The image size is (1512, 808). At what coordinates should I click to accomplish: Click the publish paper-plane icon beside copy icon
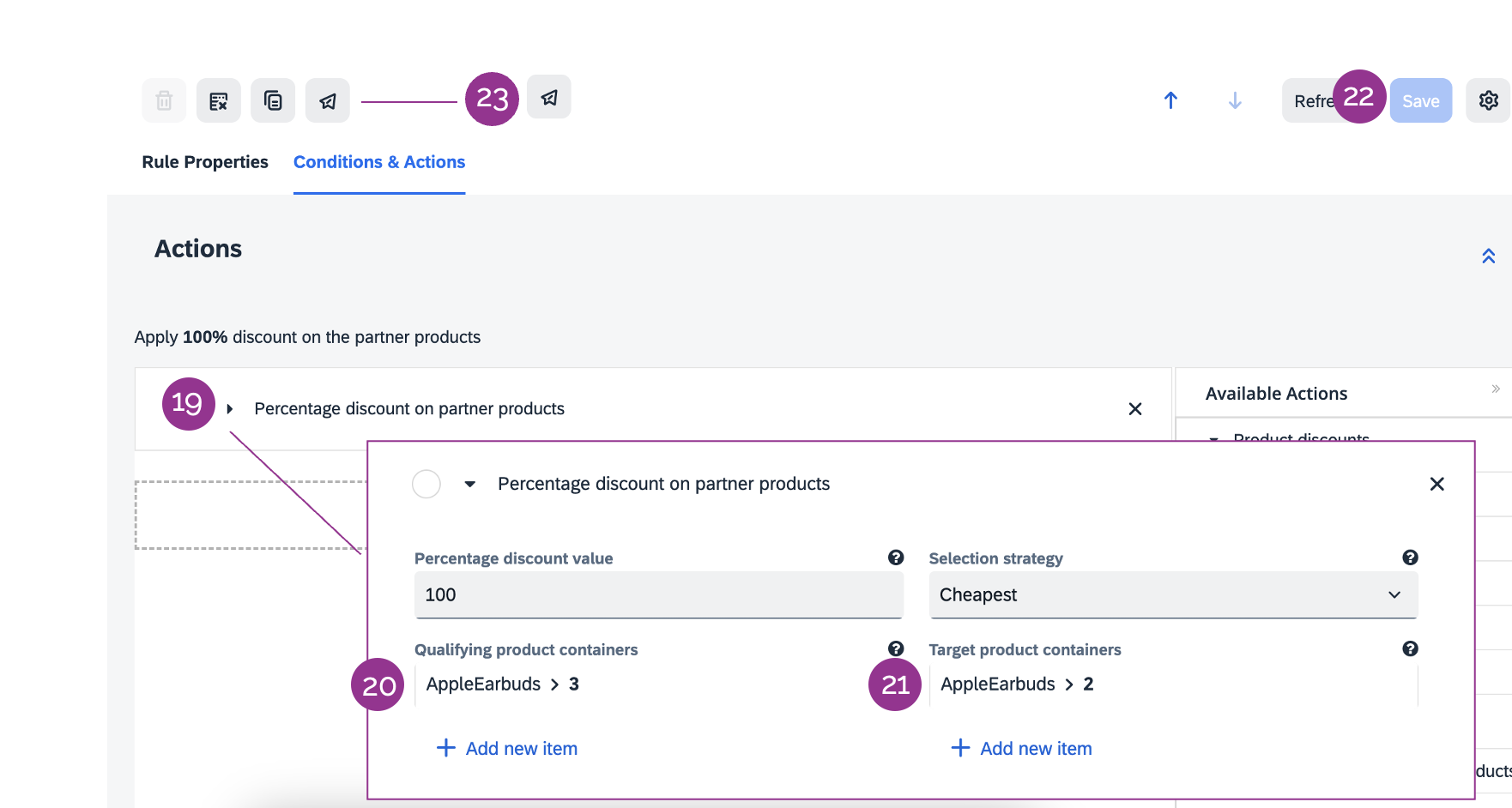tap(328, 101)
